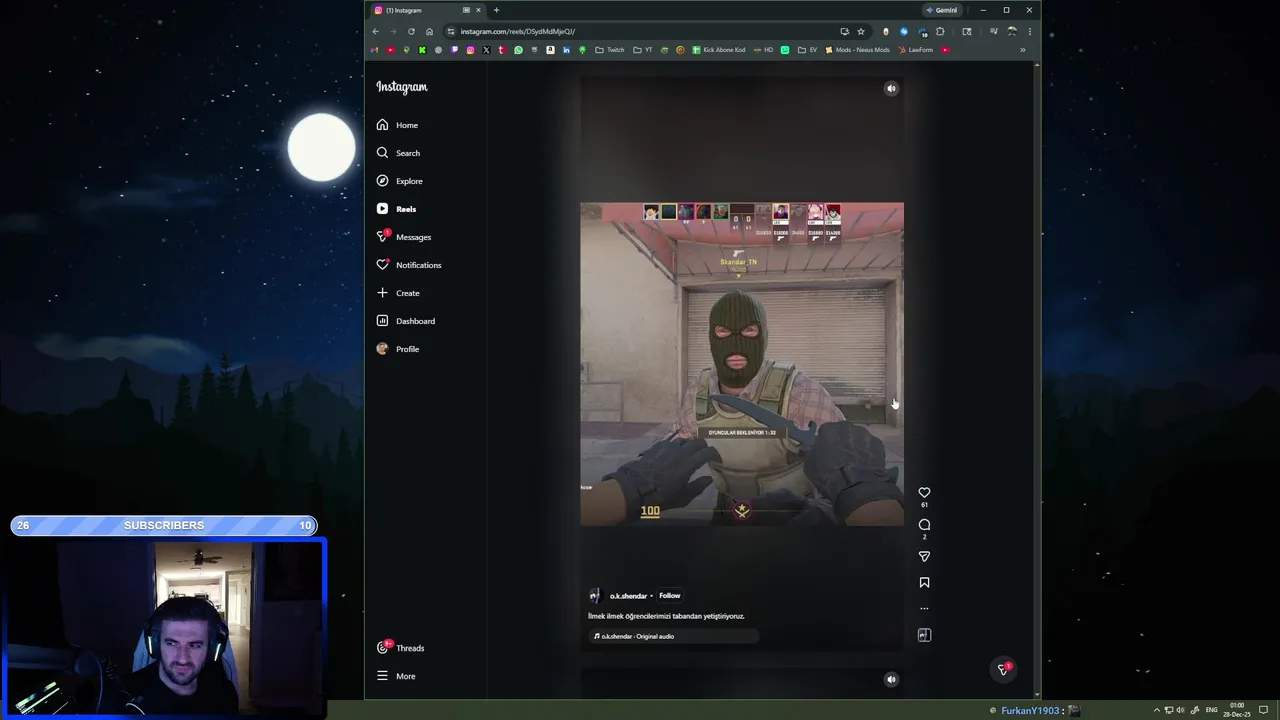Image resolution: width=1280 pixels, height=720 pixels.
Task: Open the Gemini button in Chrome
Action: [942, 10]
